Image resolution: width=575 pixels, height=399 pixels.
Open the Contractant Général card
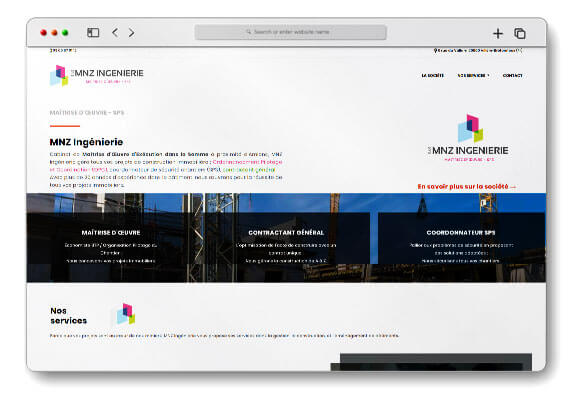[x=286, y=238]
